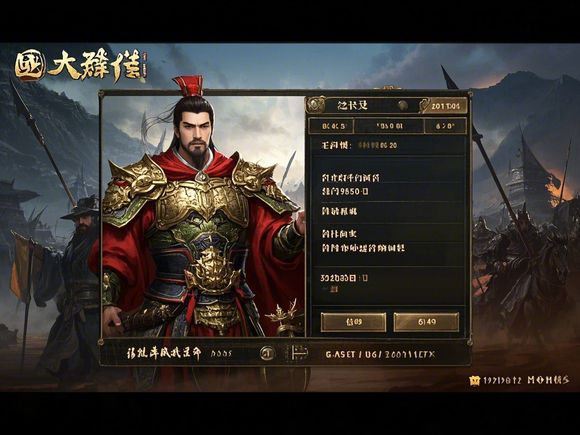Image resolution: width=580 pixels, height=435 pixels.
Task: Select the middle tab in stats row
Action: click(x=389, y=126)
